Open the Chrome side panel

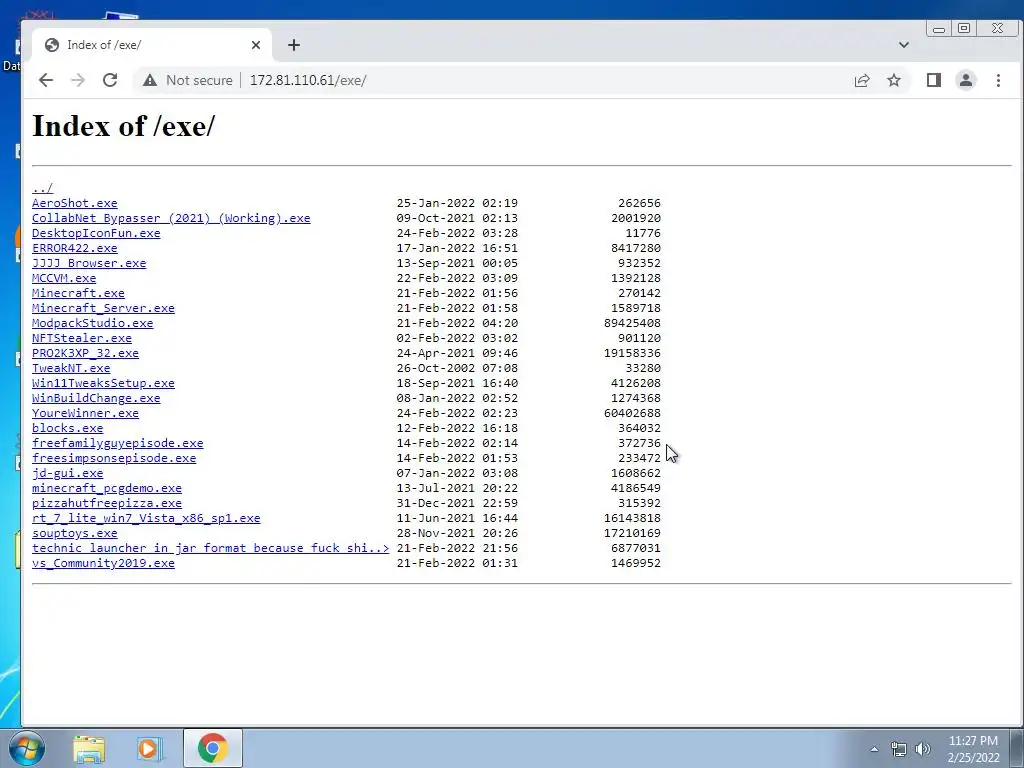pos(934,80)
